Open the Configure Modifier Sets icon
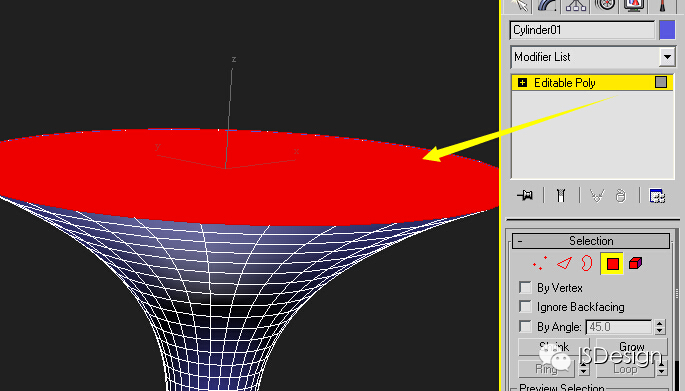The height and width of the screenshot is (391, 685). tap(657, 196)
